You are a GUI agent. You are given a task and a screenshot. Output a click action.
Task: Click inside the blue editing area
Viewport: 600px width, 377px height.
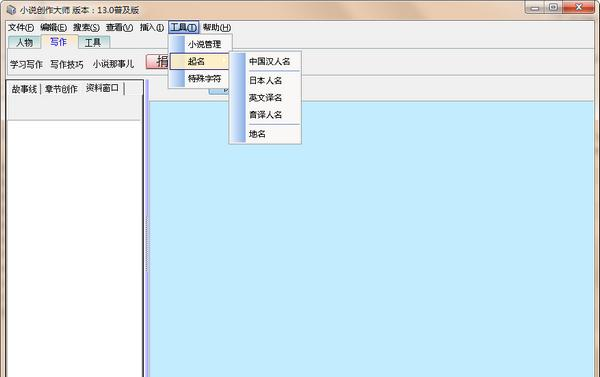point(371,239)
